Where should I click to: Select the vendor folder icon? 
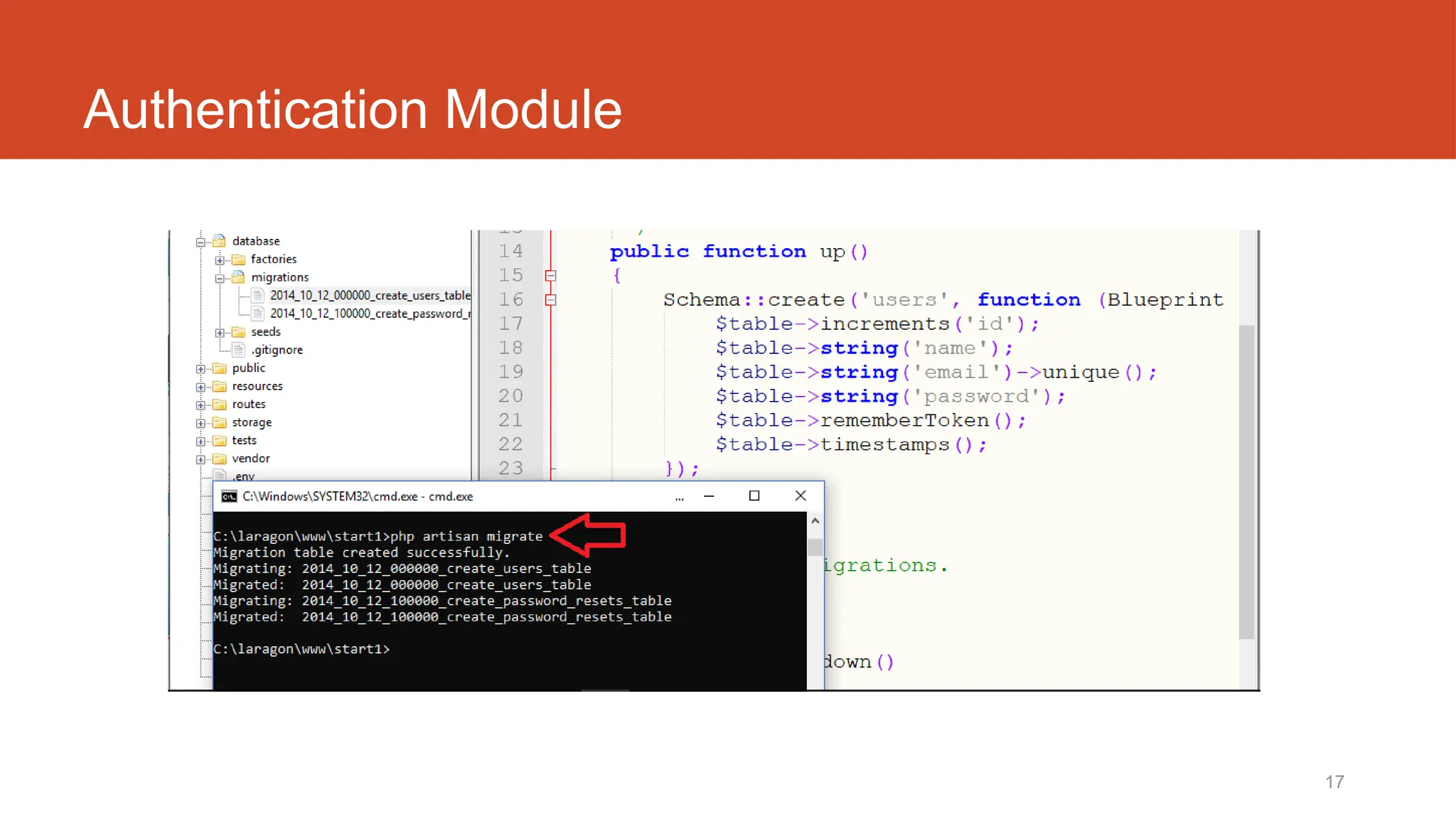coord(220,459)
